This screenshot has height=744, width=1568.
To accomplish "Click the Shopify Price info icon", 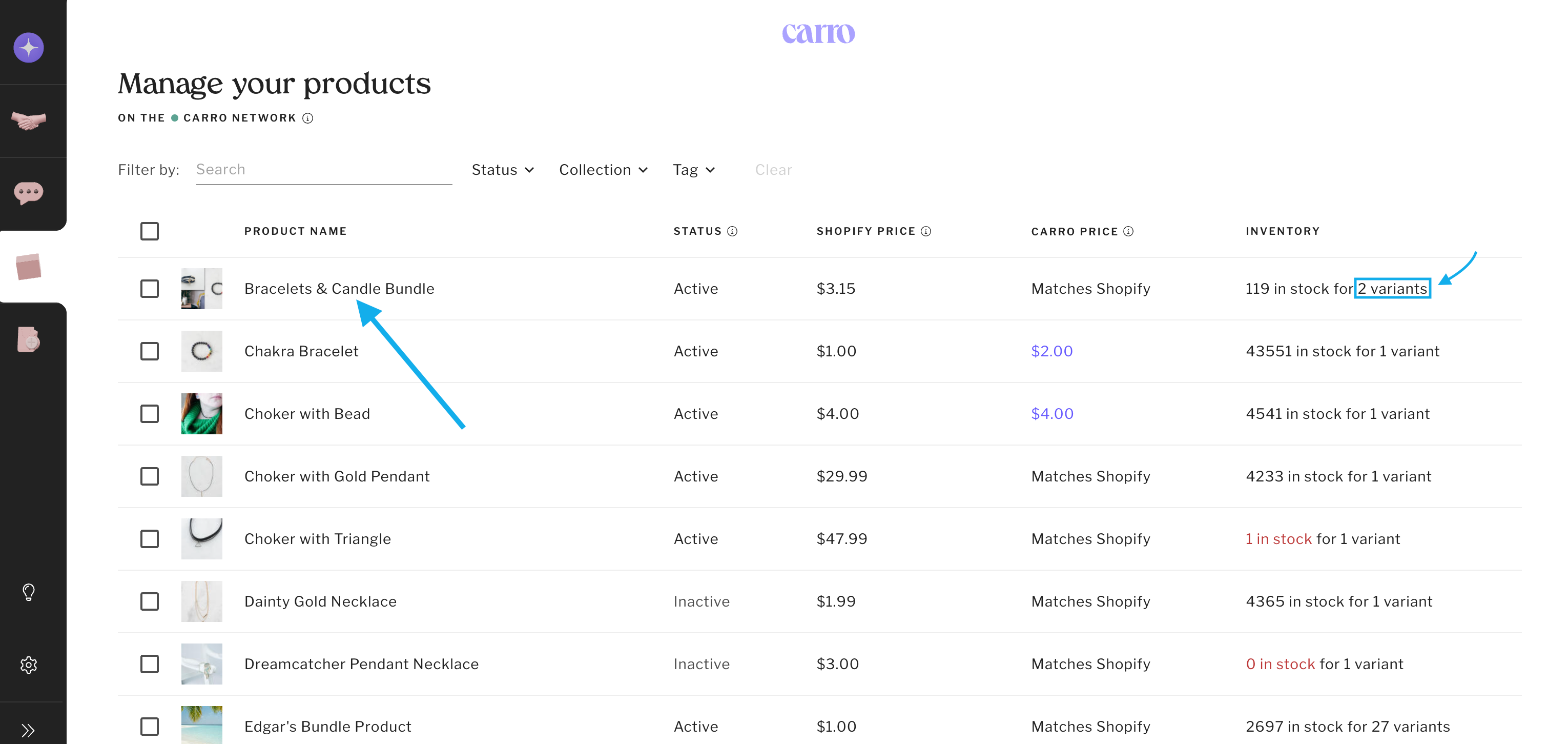I will 926,231.
